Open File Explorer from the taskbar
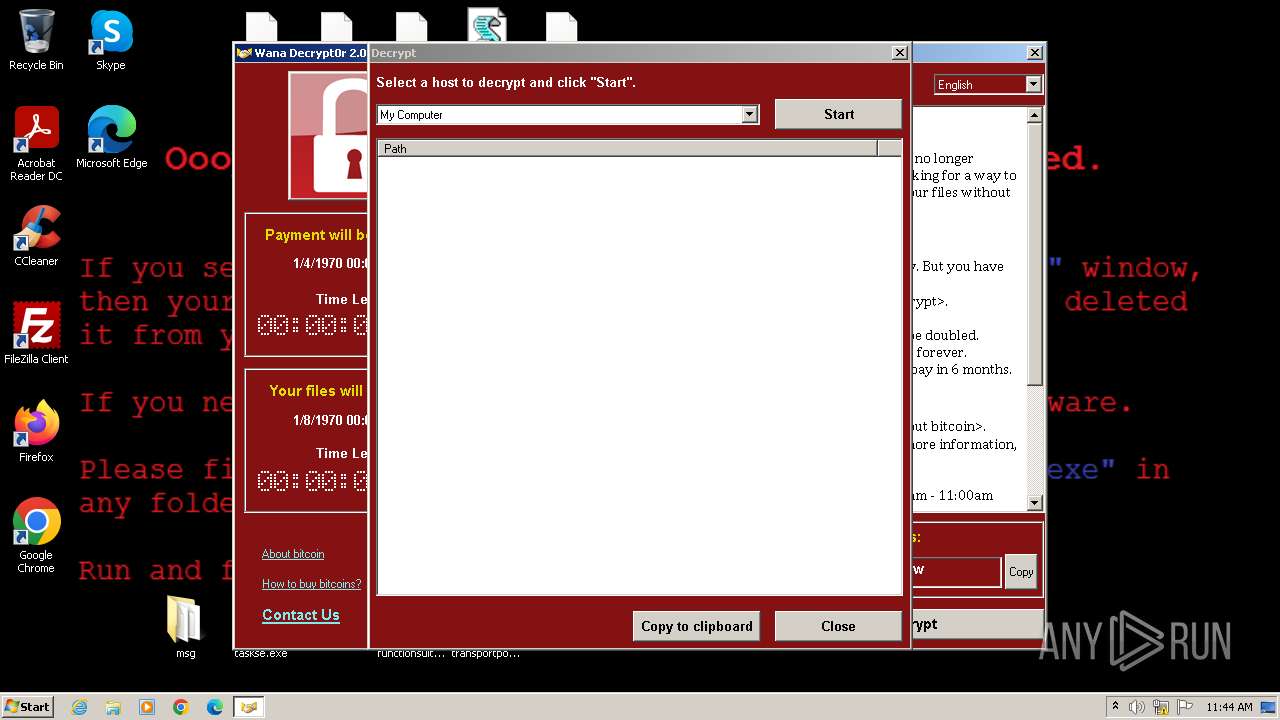The image size is (1280, 720). click(113, 707)
